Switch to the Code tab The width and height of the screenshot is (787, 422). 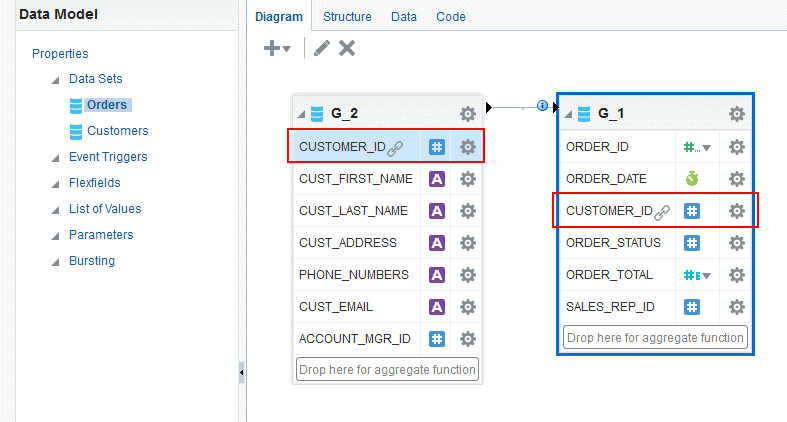click(451, 17)
